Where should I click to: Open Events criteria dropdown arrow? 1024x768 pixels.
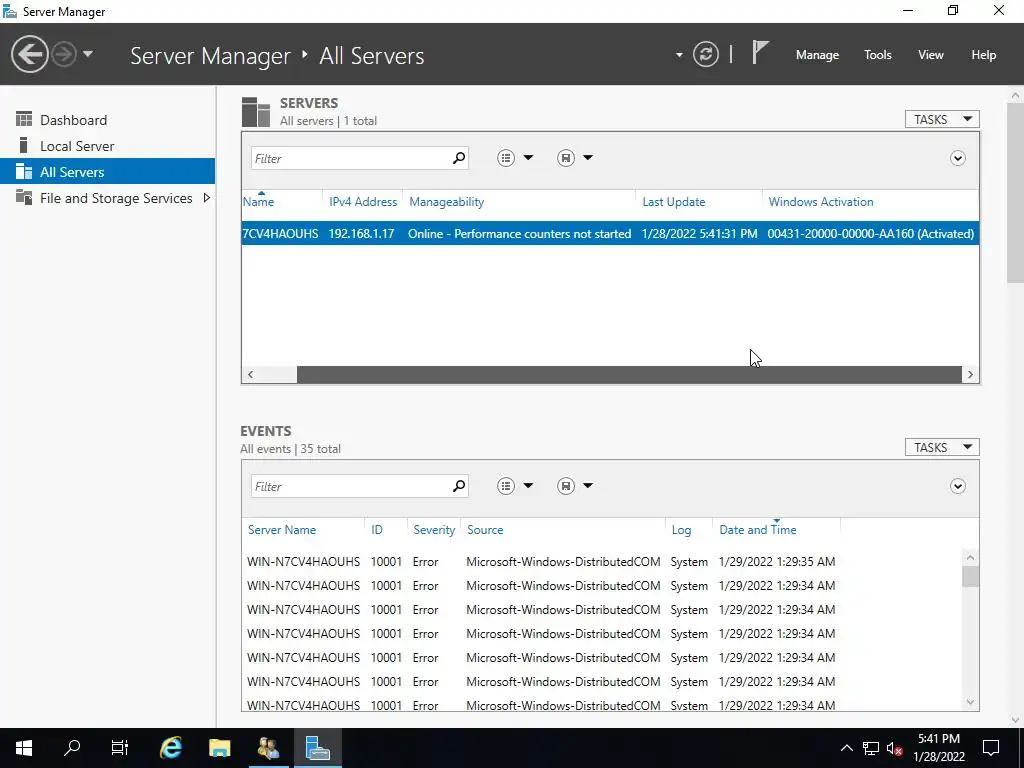[528, 486]
